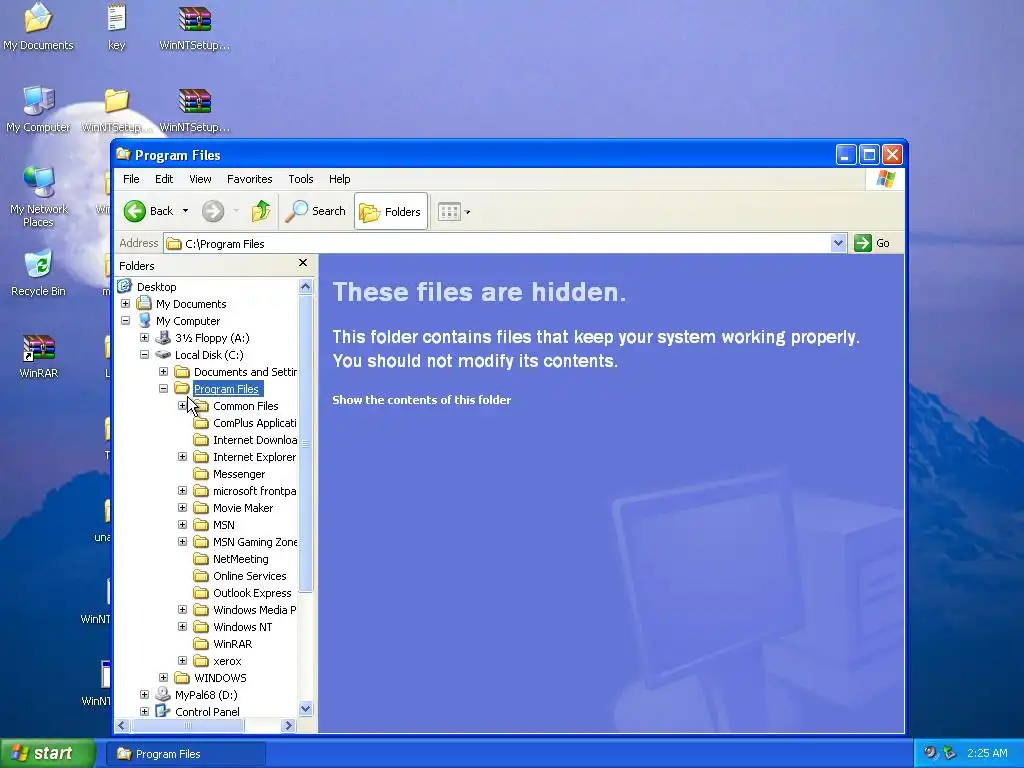1024x768 pixels.
Task: Click the green Go arrow button
Action: (x=863, y=243)
